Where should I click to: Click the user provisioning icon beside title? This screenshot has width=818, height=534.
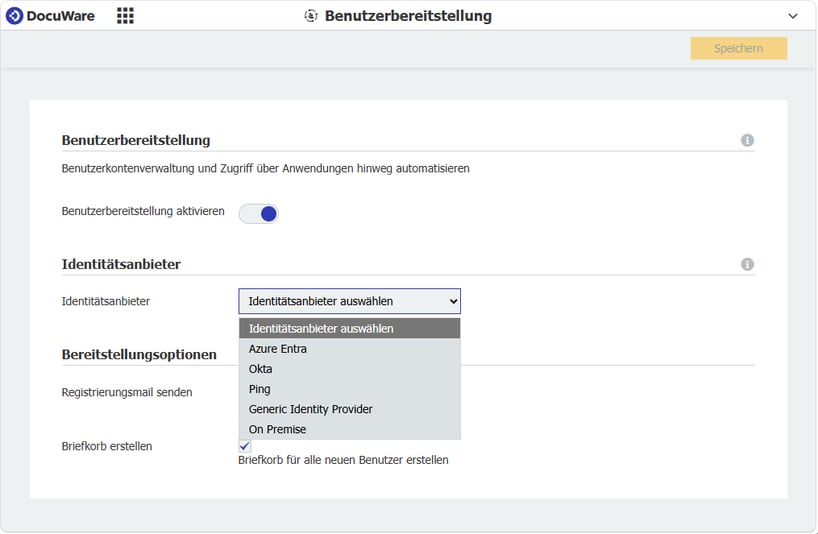[x=310, y=16]
